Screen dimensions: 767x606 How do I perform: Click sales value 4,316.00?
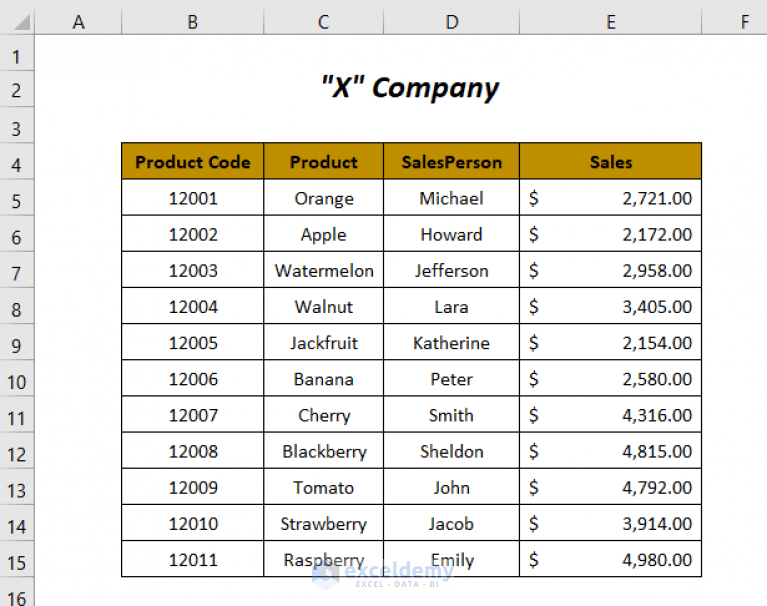(x=610, y=415)
